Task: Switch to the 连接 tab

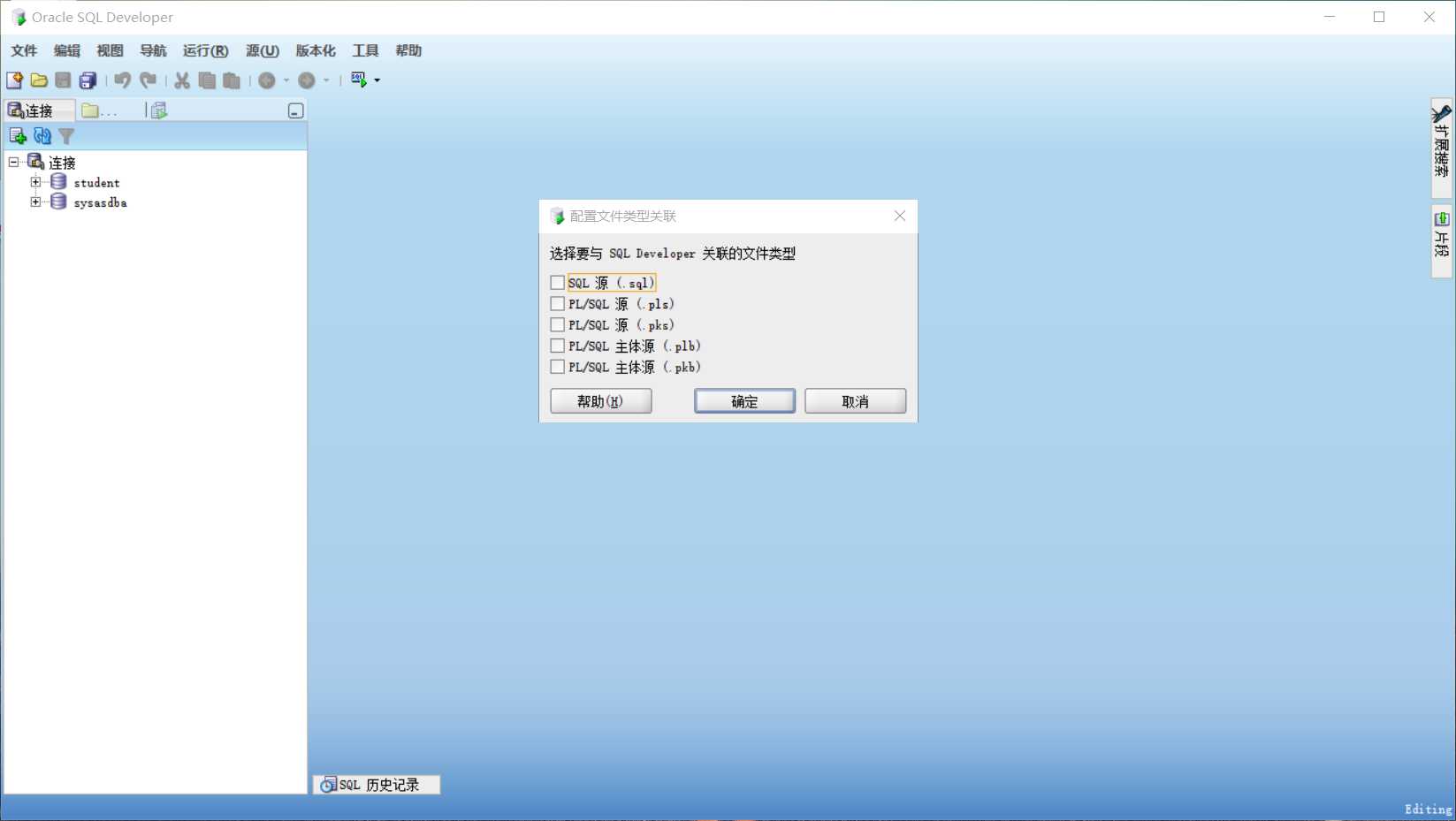Action: (39, 110)
